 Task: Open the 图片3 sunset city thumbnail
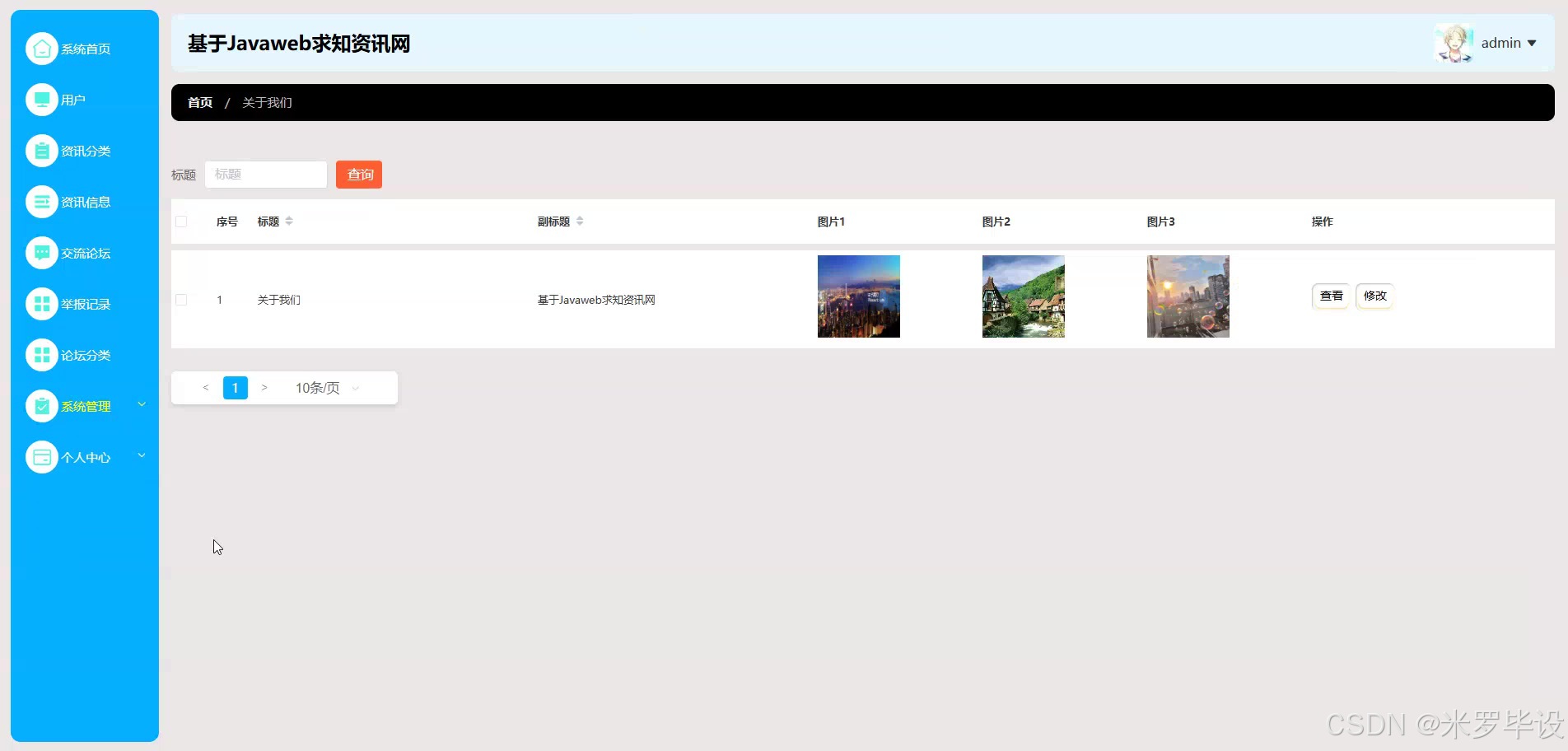pyautogui.click(x=1188, y=296)
